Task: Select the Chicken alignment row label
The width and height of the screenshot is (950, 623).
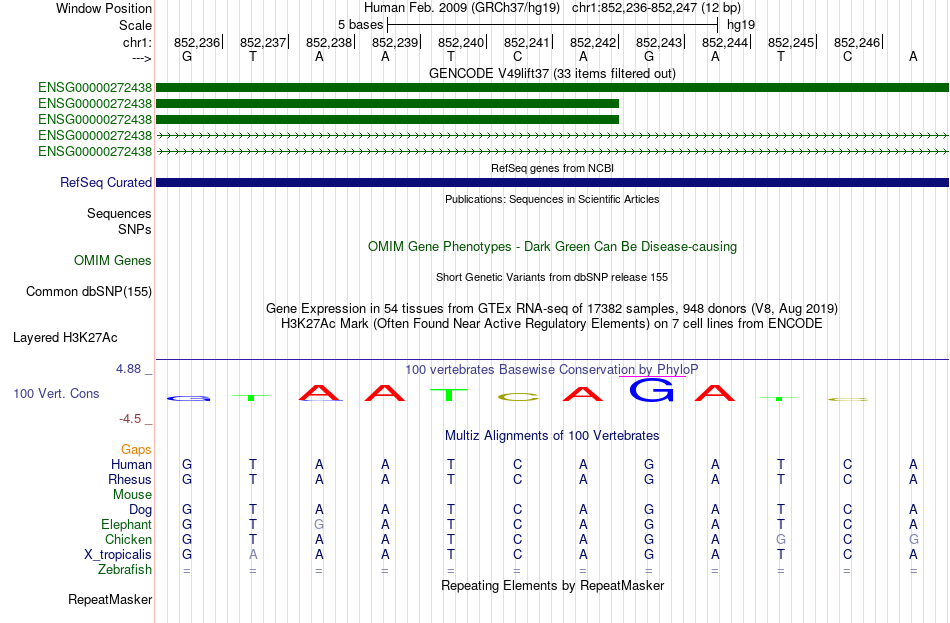Action: click(128, 539)
